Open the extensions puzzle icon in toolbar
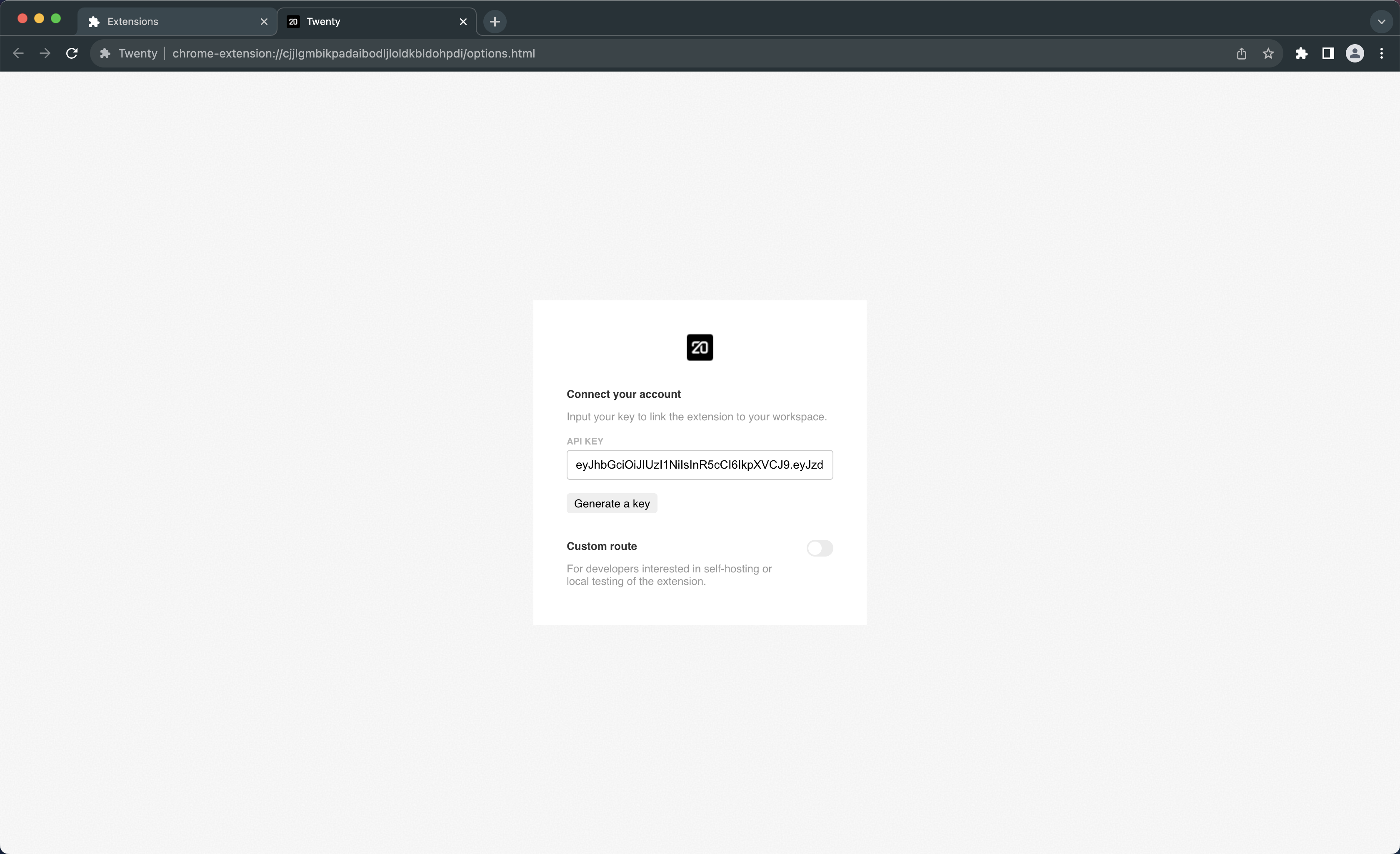 (1301, 53)
